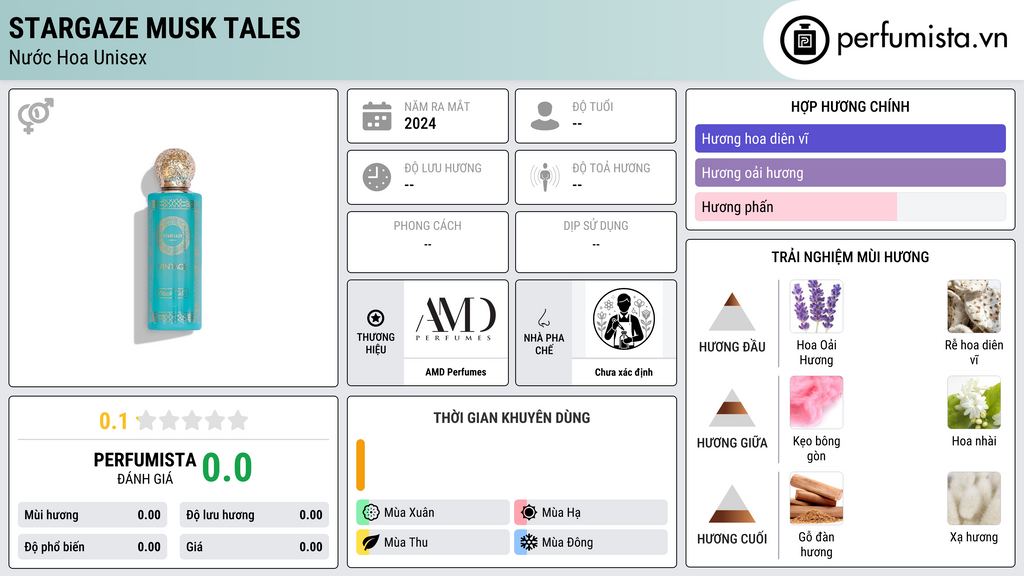This screenshot has width=1024, height=576.
Task: Click the Mùa Xuân flower icon
Action: pos(371,513)
